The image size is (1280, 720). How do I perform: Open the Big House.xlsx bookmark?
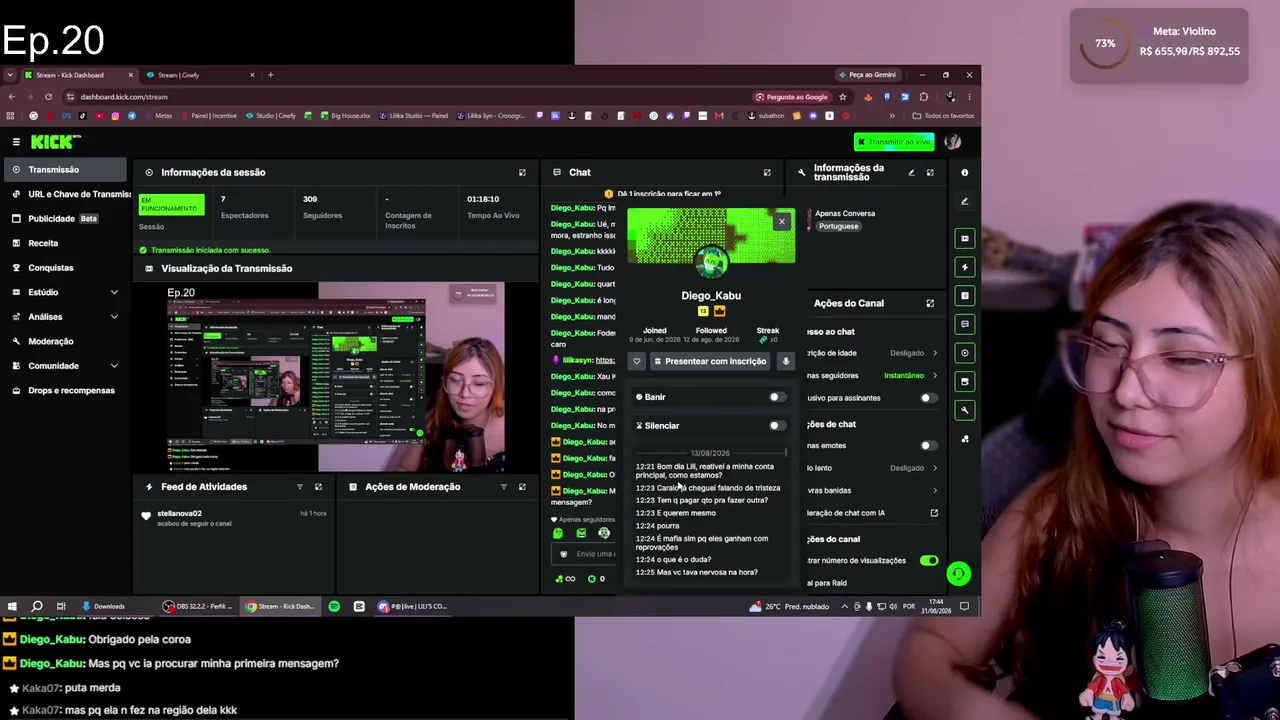[x=344, y=116]
